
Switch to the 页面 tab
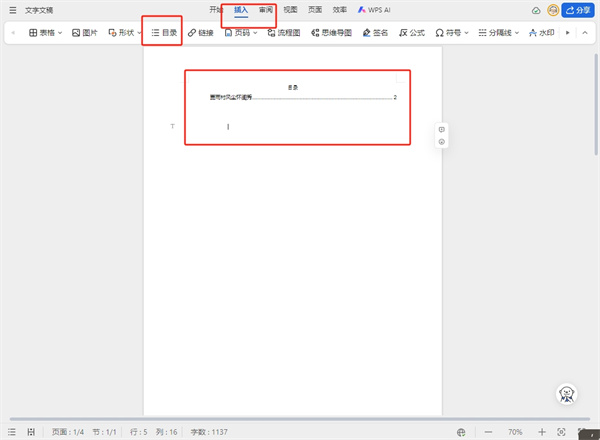click(x=315, y=10)
